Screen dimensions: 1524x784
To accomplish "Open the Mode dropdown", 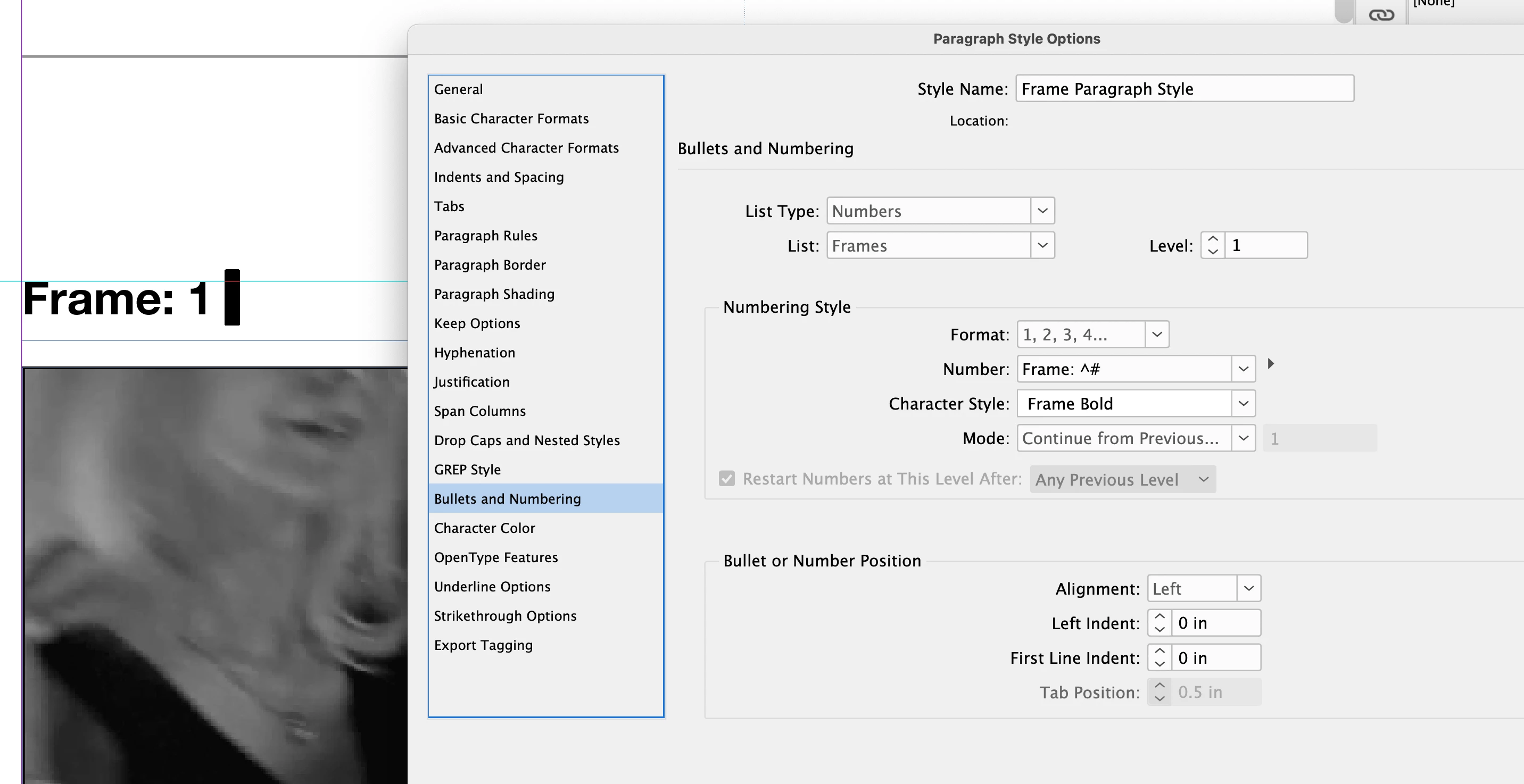I will 1243,438.
